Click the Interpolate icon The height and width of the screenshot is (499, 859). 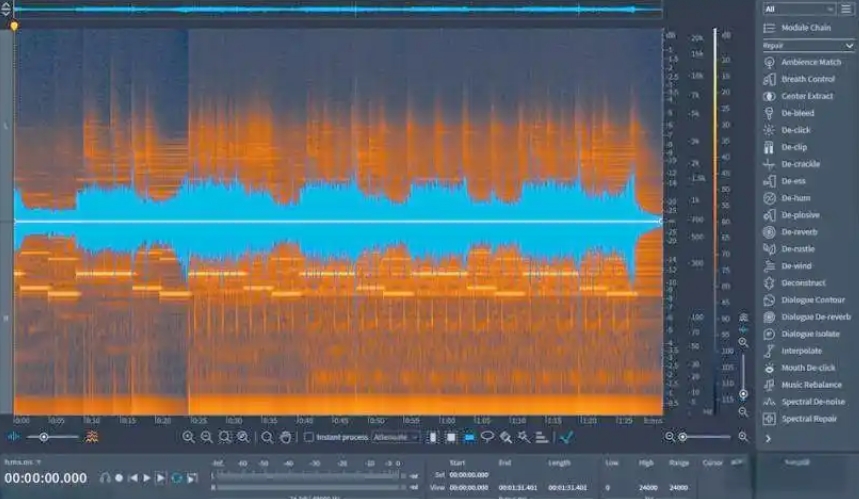(x=769, y=351)
